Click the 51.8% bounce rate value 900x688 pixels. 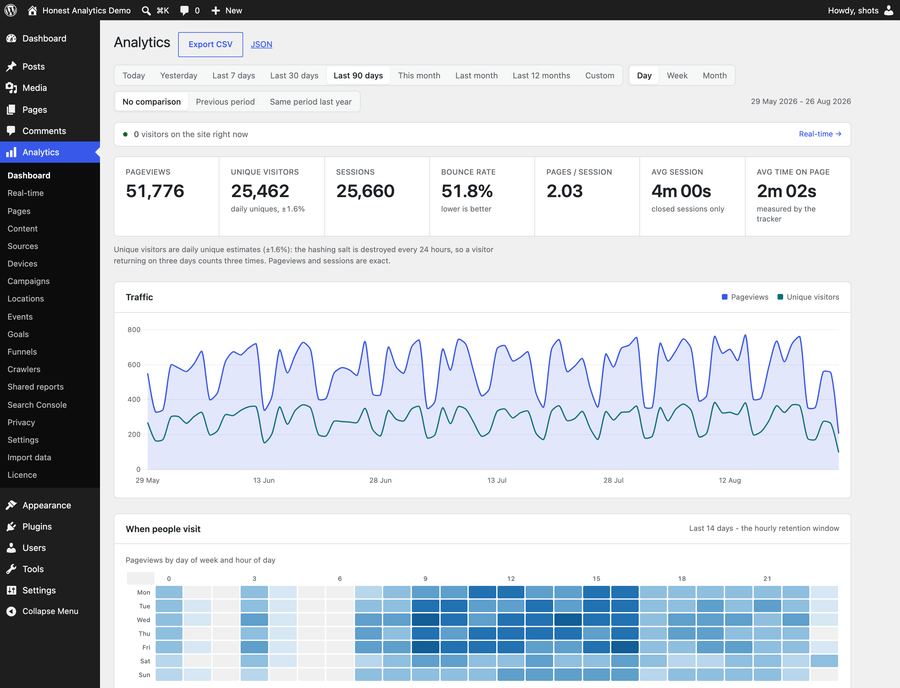click(x=467, y=191)
